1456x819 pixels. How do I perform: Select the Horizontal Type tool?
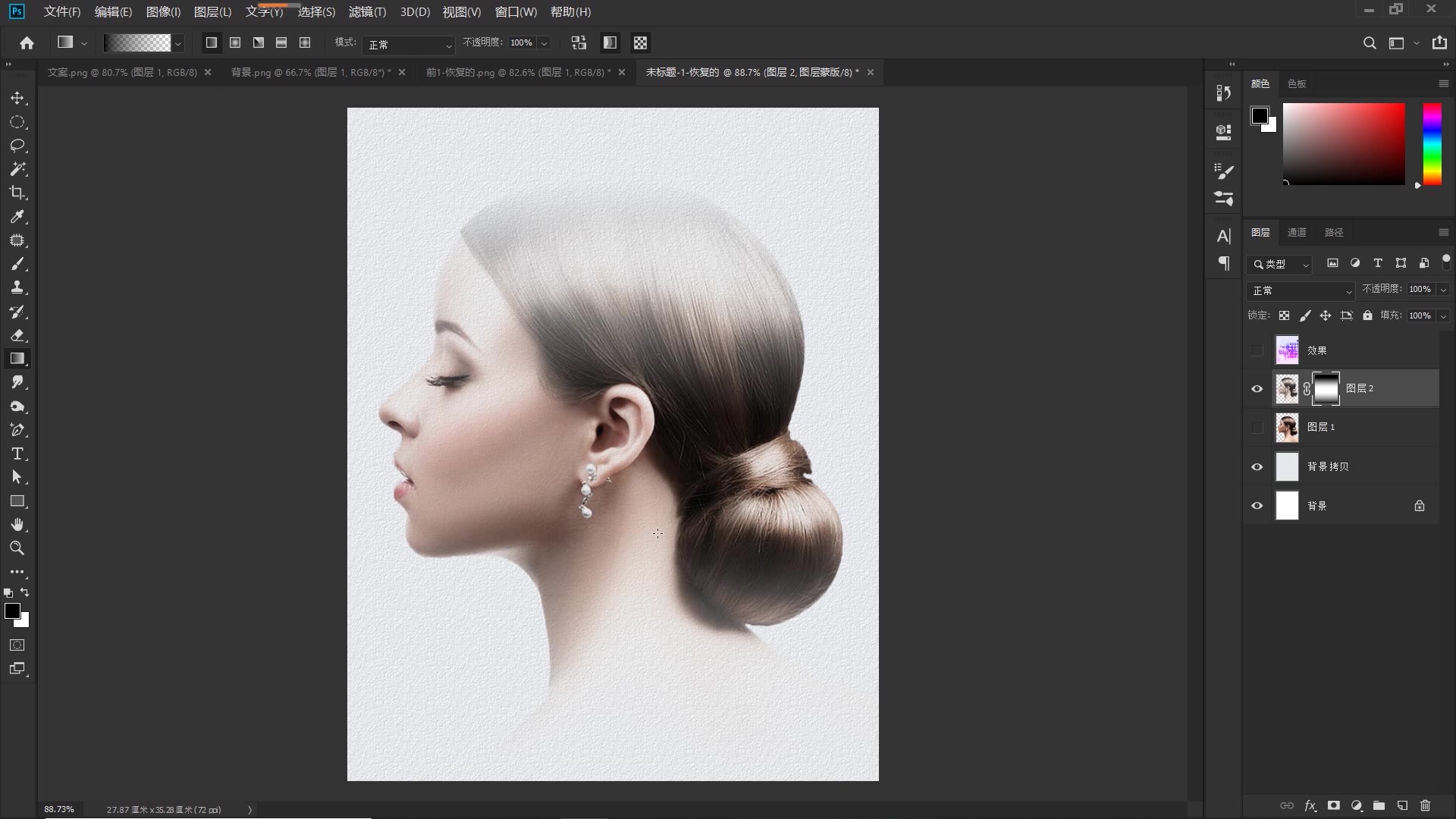17,454
